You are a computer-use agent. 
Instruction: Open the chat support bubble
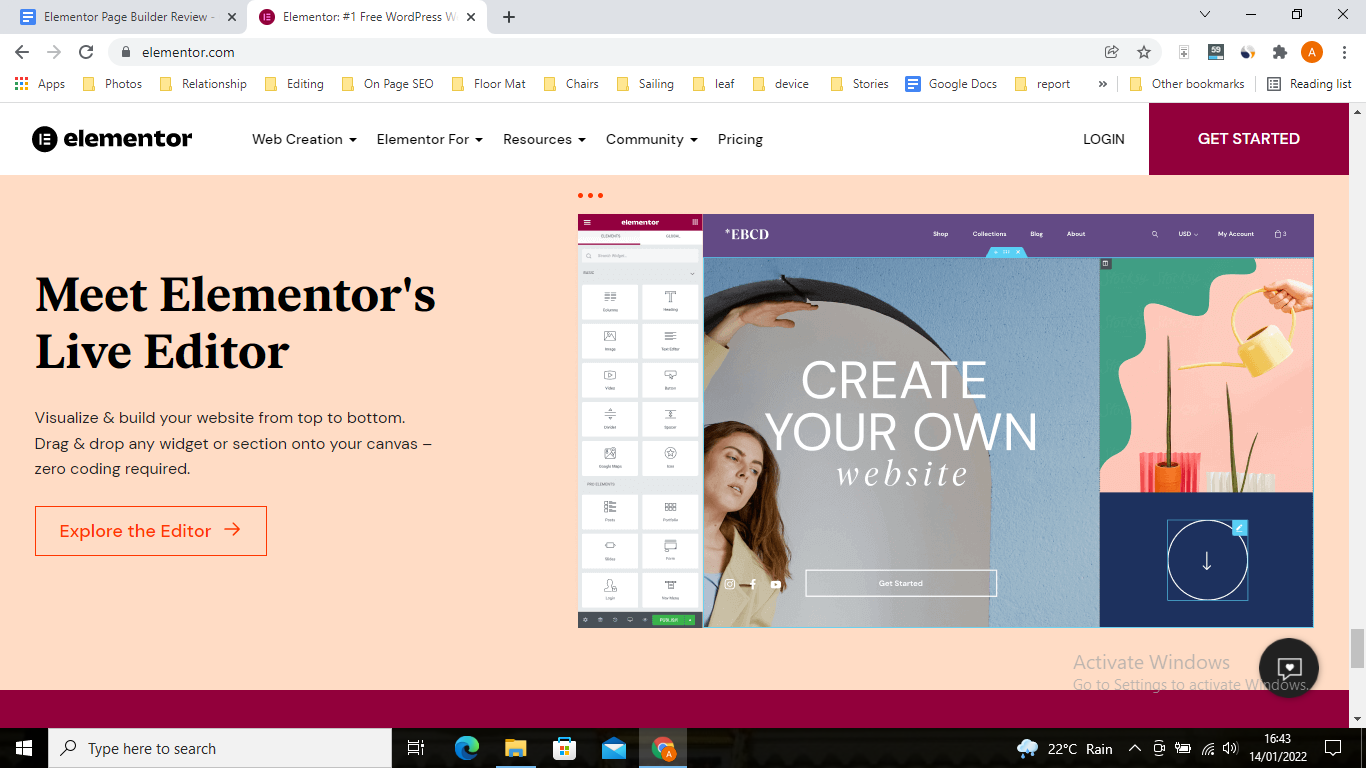click(x=1289, y=668)
